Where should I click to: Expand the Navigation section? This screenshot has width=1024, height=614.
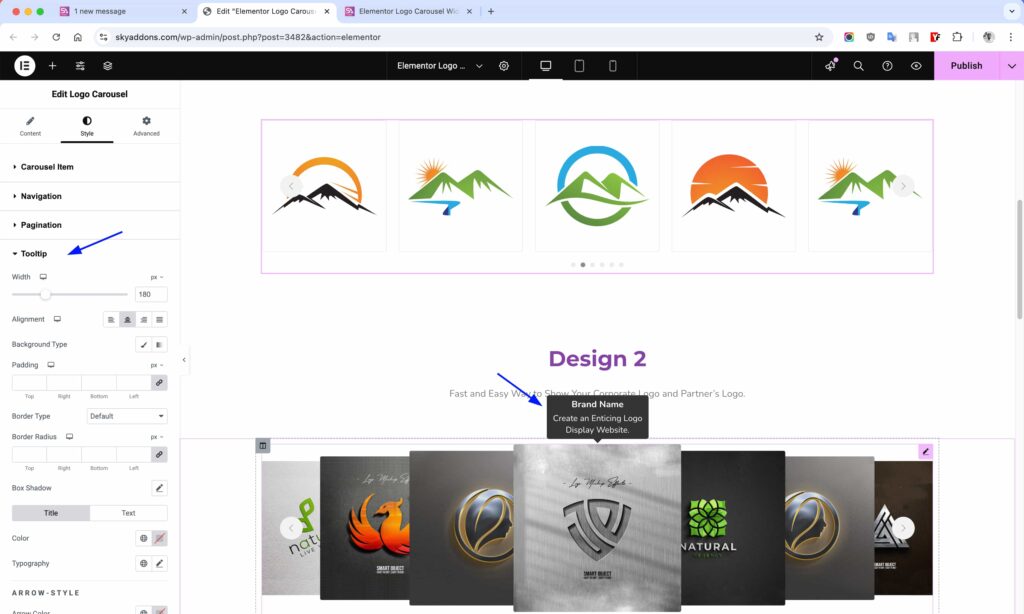pyautogui.click(x=89, y=196)
